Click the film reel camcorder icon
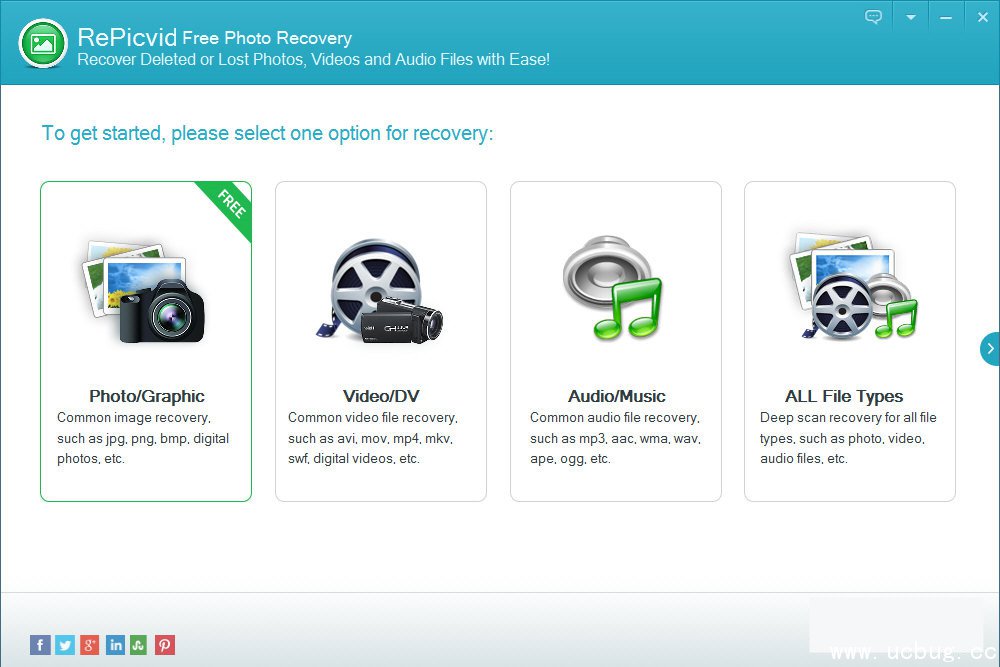The image size is (1000, 667). coord(380,291)
